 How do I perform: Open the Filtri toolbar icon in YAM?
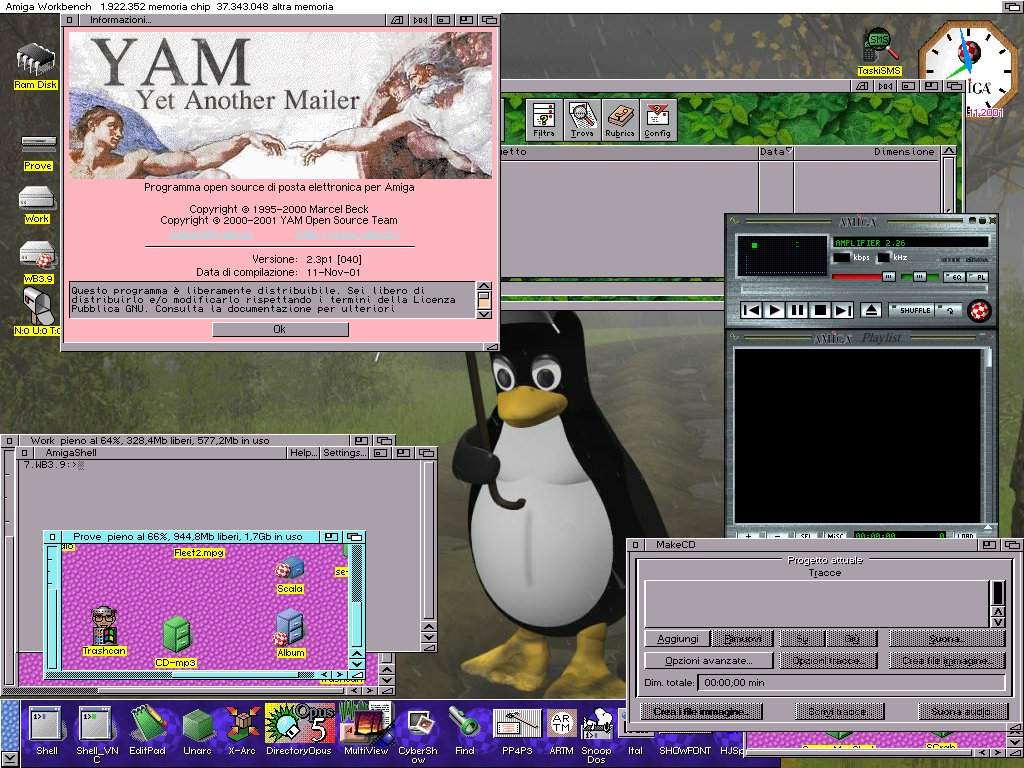(x=544, y=120)
